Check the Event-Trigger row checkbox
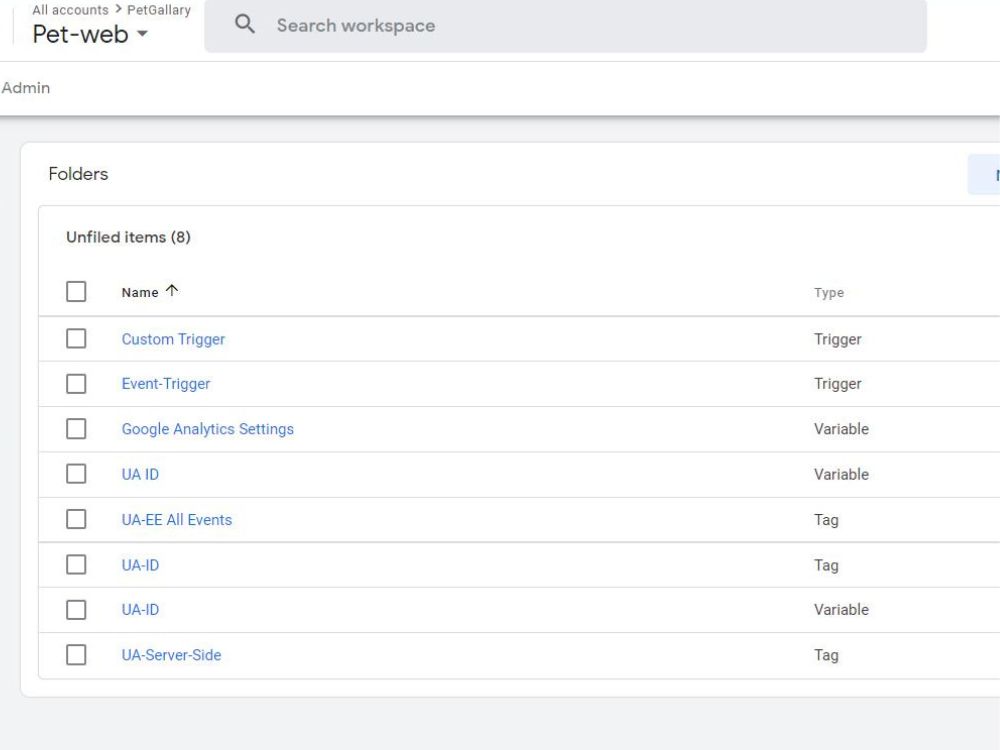Image resolution: width=1000 pixels, height=750 pixels. point(76,384)
